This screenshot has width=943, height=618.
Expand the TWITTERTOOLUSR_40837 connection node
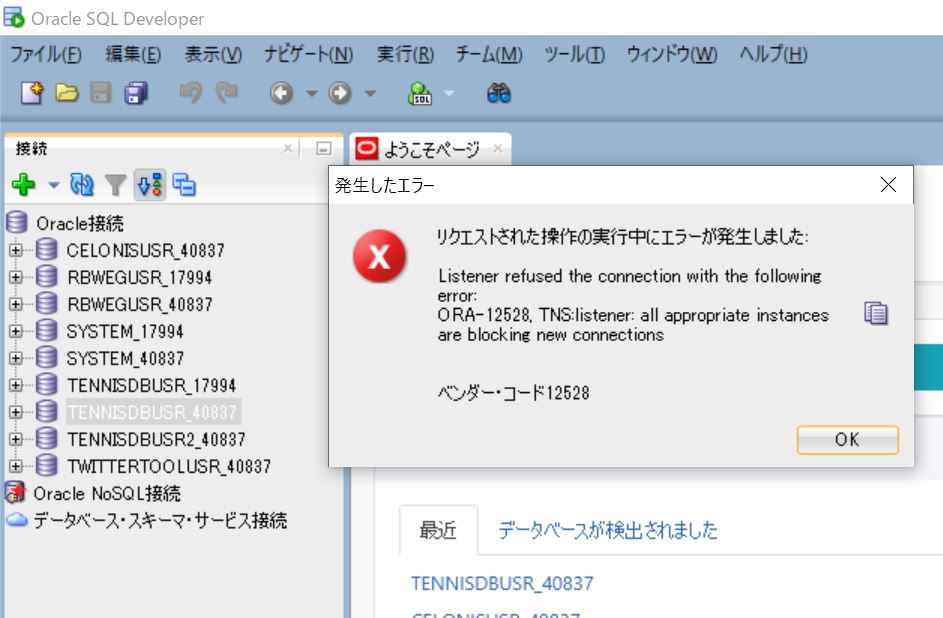[x=16, y=466]
